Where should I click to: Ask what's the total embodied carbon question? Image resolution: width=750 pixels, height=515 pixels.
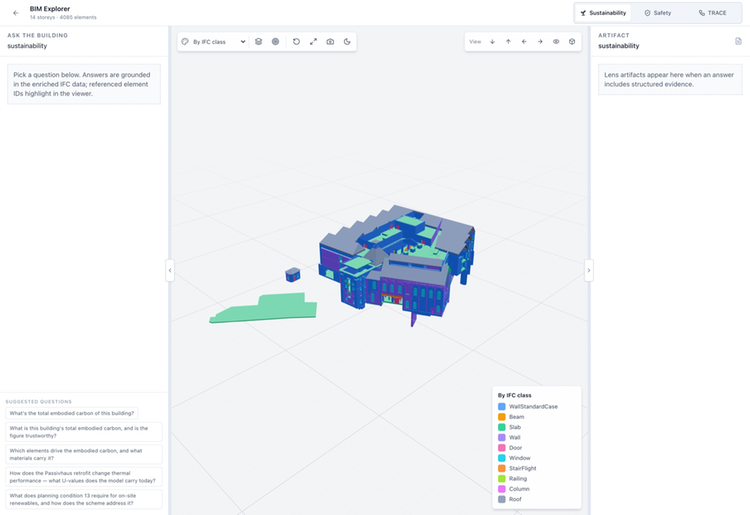72,413
